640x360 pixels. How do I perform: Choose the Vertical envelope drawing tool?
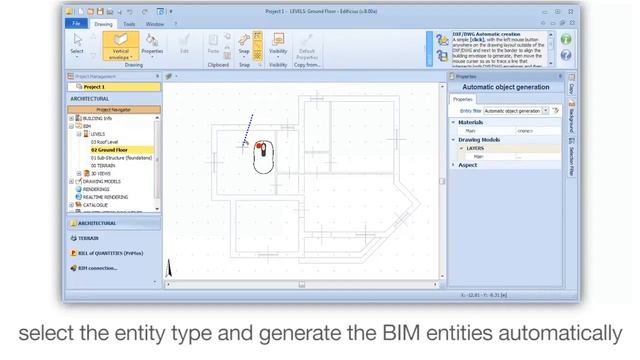point(120,46)
